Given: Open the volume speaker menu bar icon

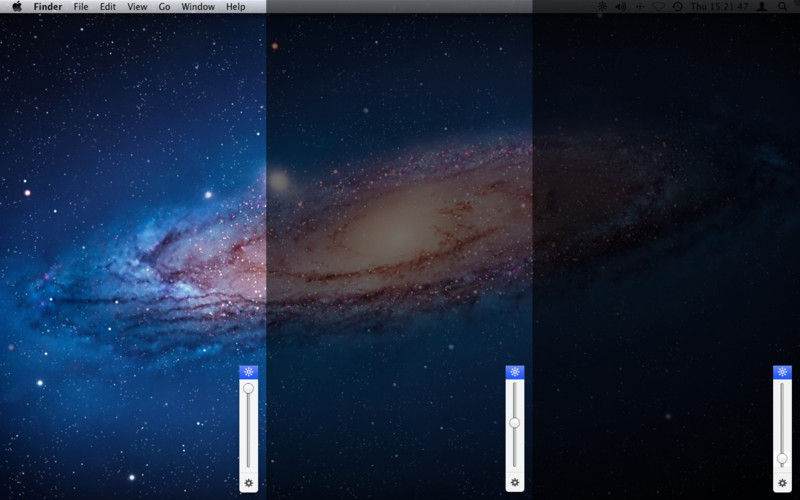Looking at the screenshot, I should 621,7.
